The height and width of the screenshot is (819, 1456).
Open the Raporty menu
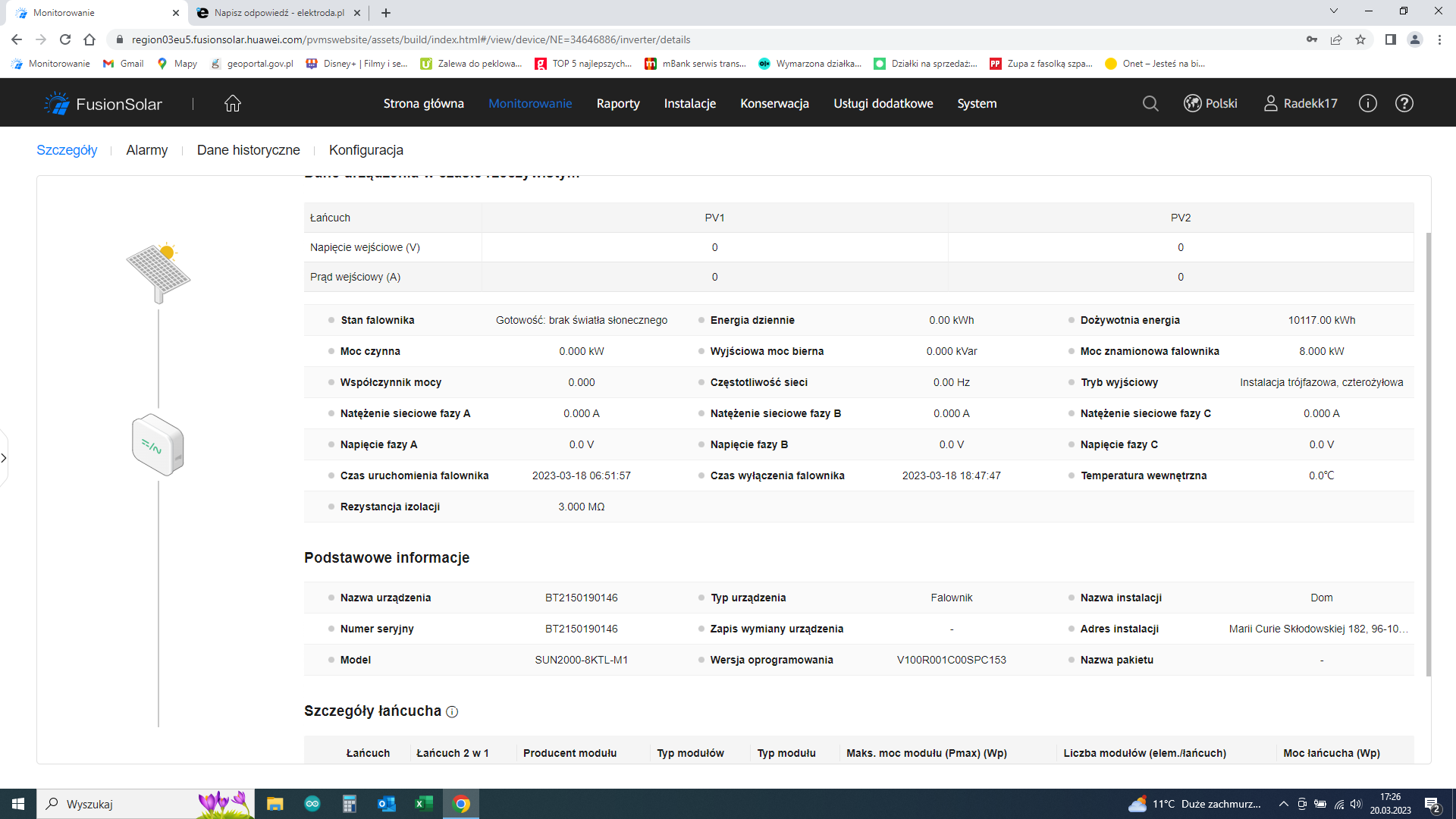click(x=618, y=103)
